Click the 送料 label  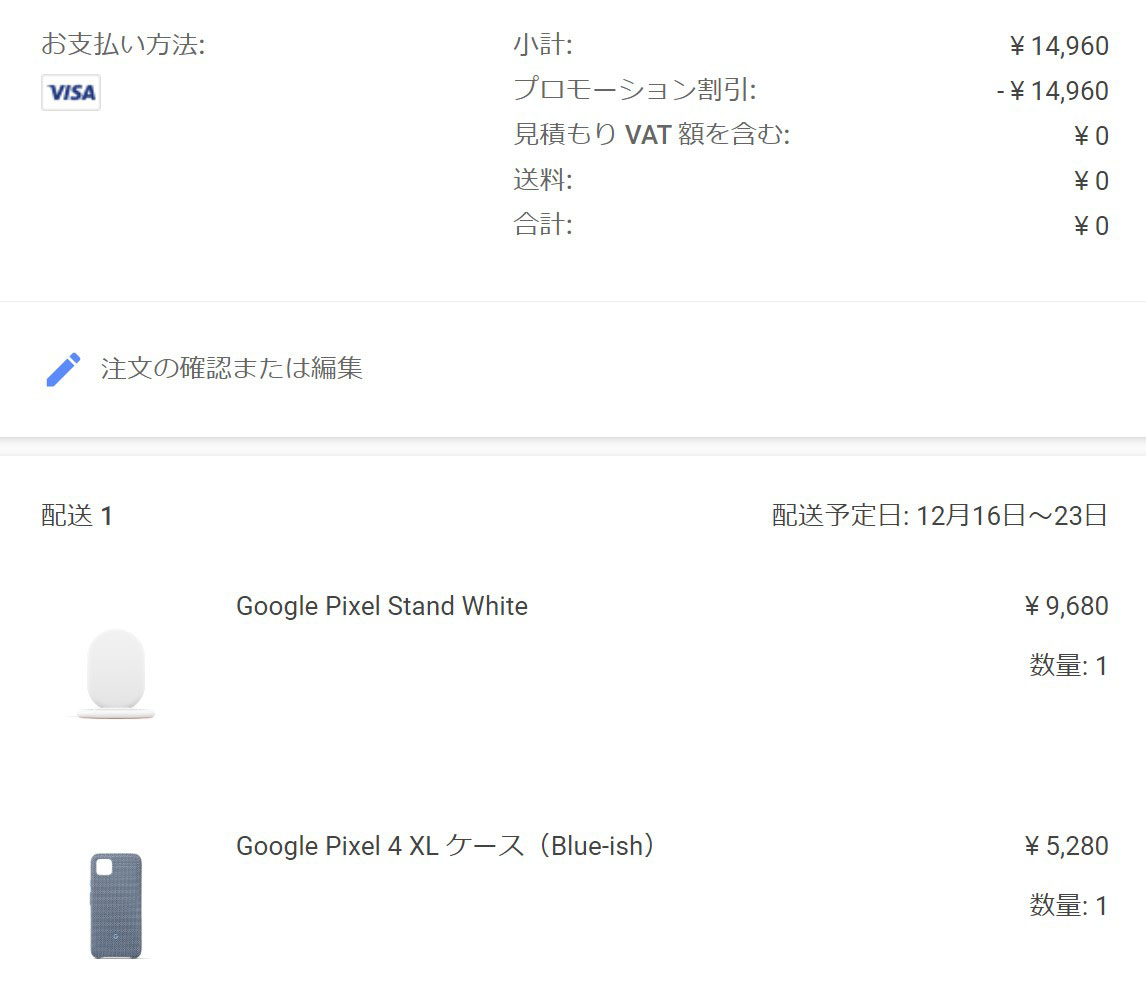(x=543, y=179)
